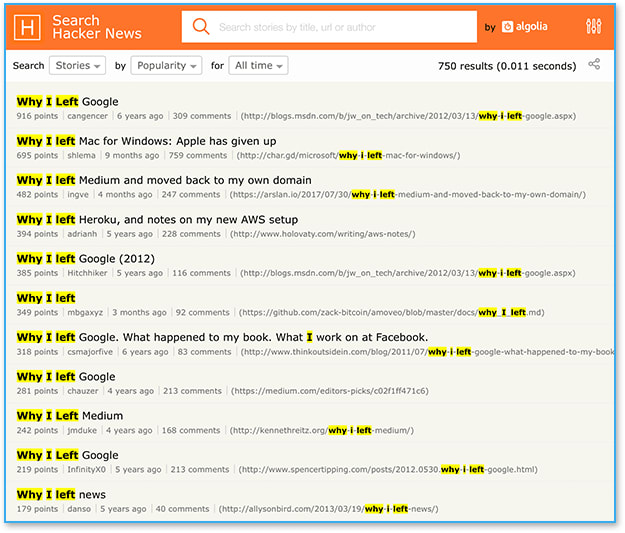Open the 92 comments link
This screenshot has width=625, height=533.
click(202, 313)
